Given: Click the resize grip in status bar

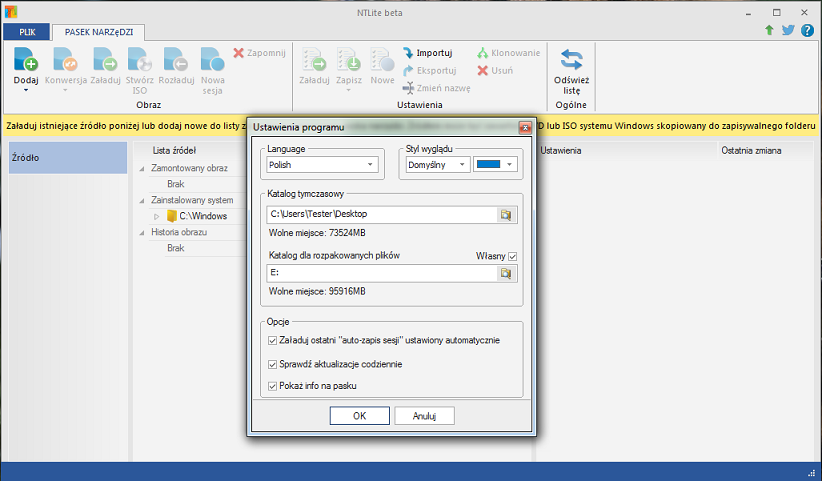Looking at the screenshot, I should click(812, 473).
